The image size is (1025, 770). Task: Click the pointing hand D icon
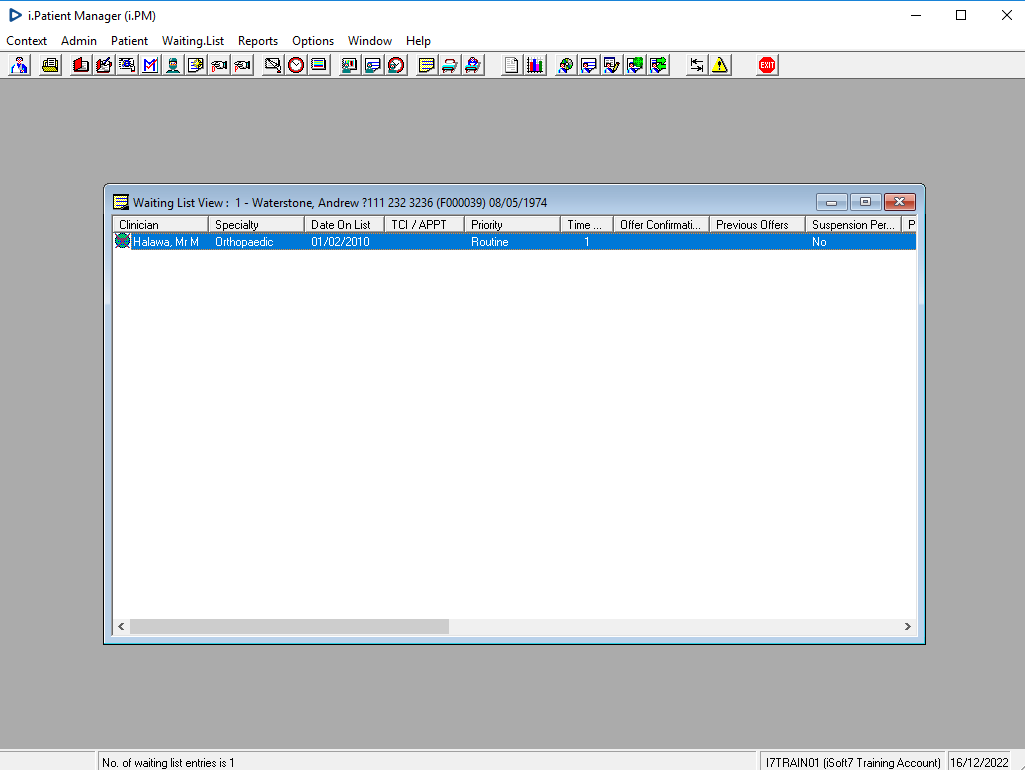tap(220, 65)
